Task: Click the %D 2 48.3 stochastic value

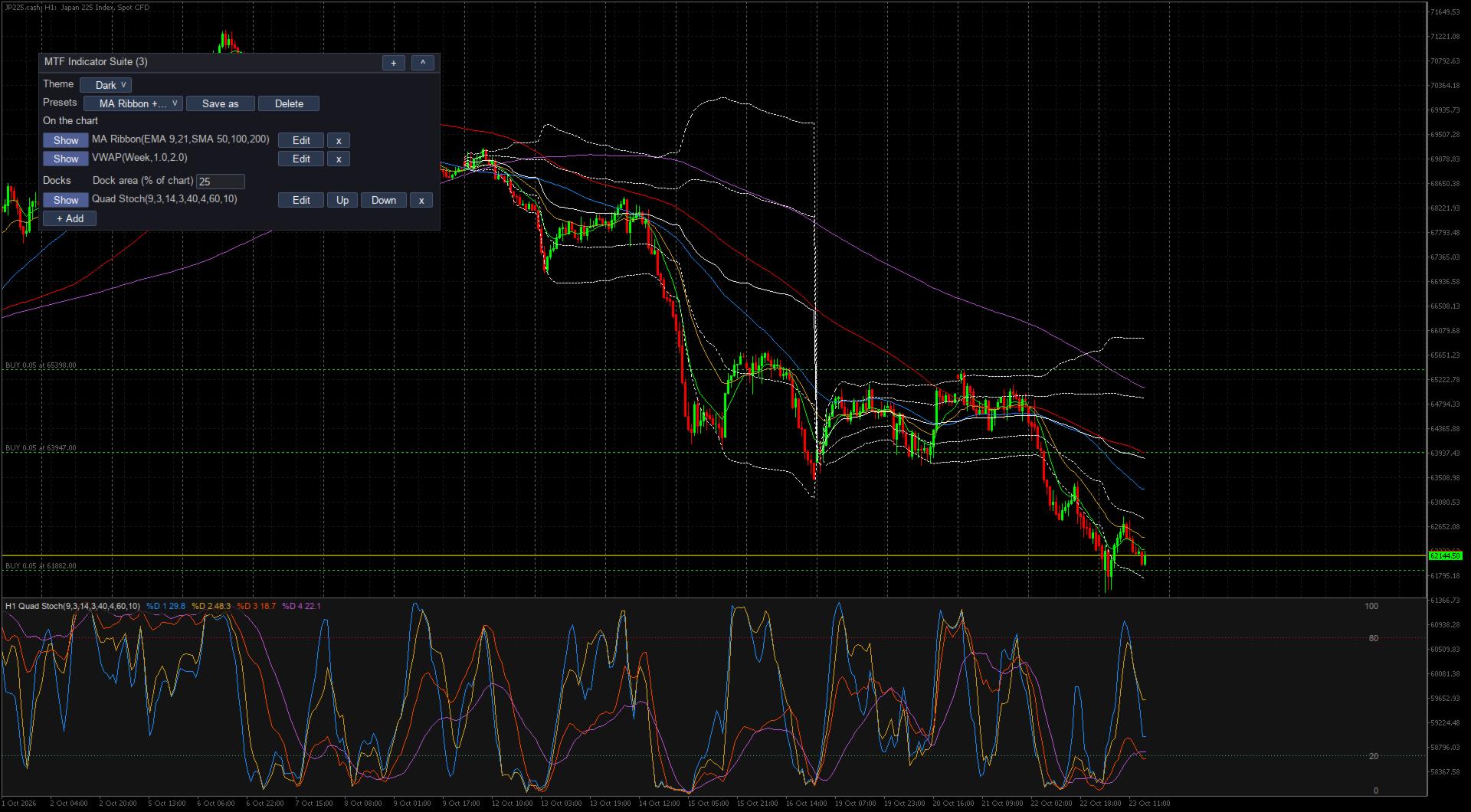Action: pyautogui.click(x=211, y=606)
